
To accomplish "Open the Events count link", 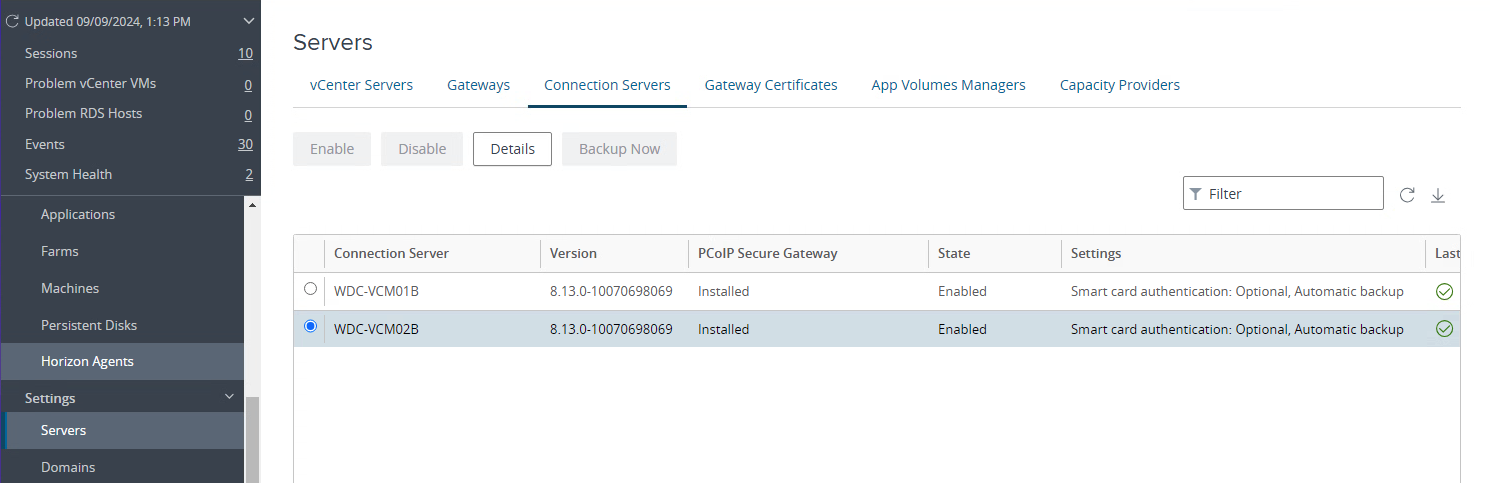I will [x=245, y=144].
